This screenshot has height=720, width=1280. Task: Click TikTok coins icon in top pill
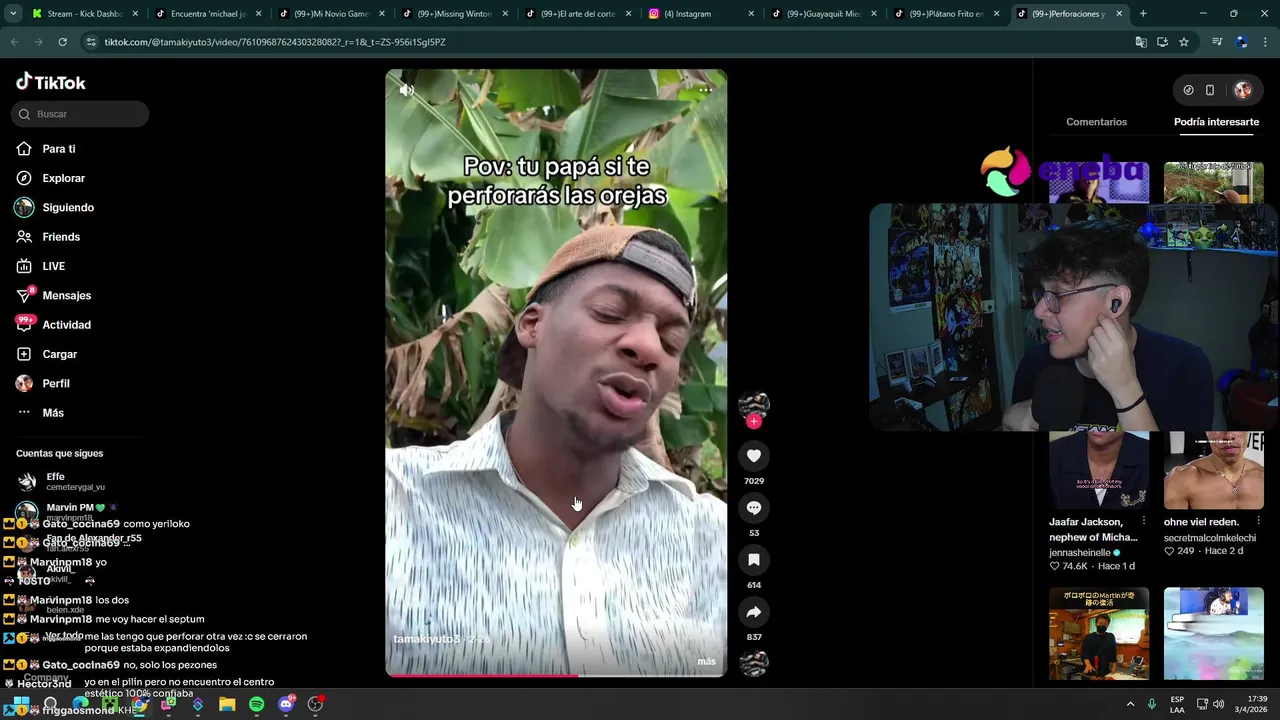coord(1188,90)
